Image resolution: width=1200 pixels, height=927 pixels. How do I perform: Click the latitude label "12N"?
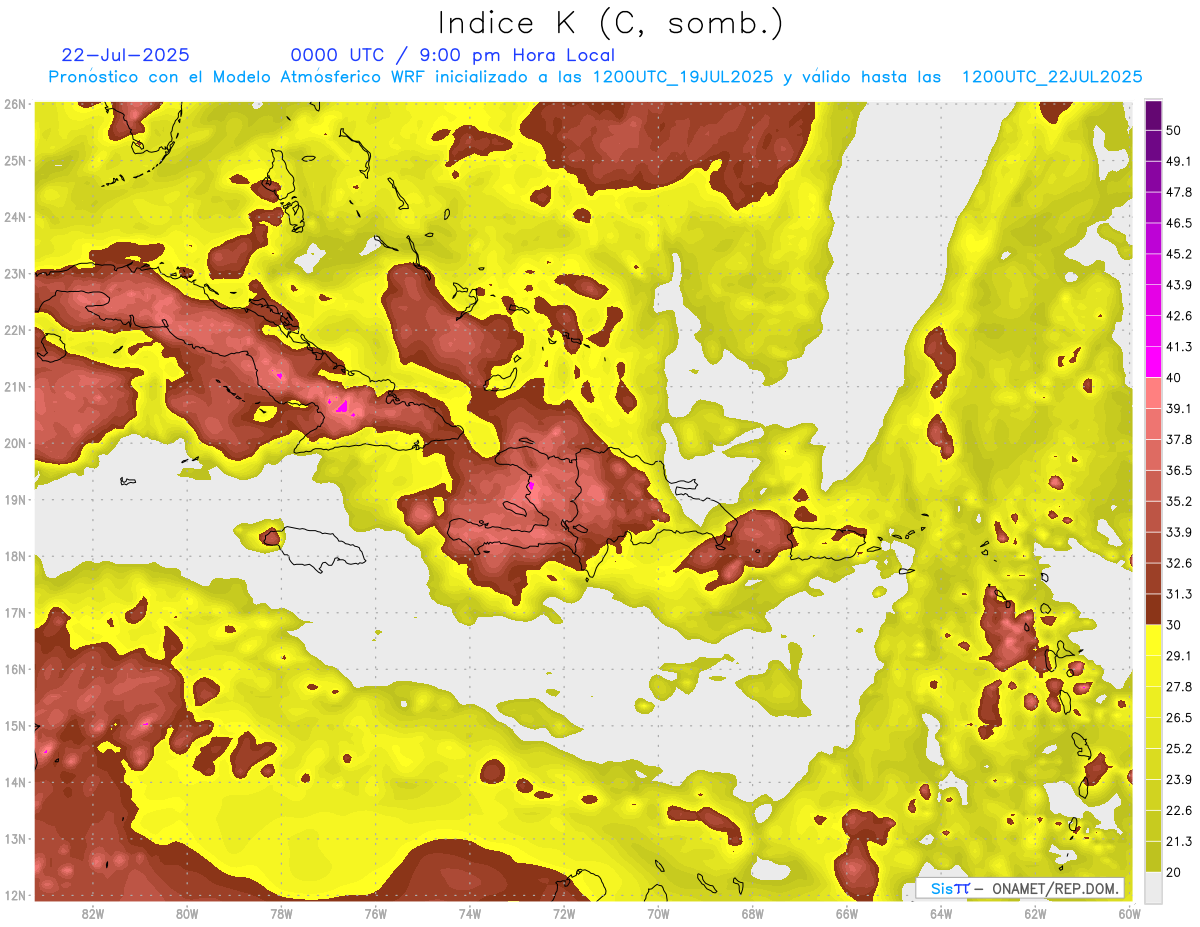[15, 895]
